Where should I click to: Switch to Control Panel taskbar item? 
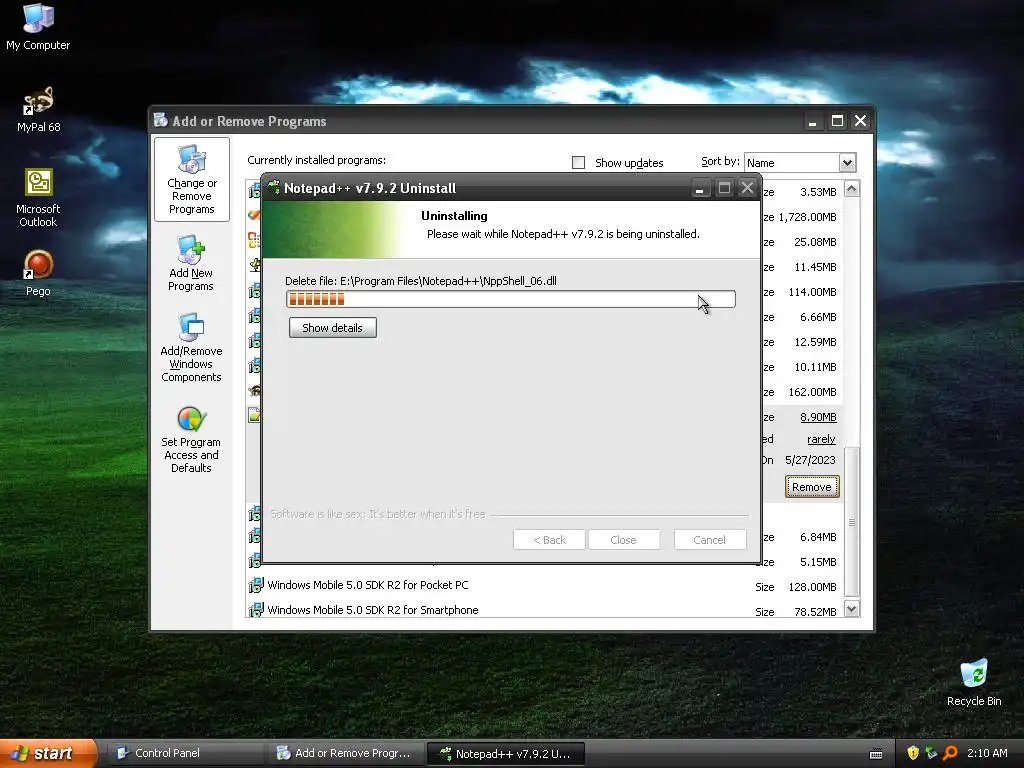coord(184,753)
